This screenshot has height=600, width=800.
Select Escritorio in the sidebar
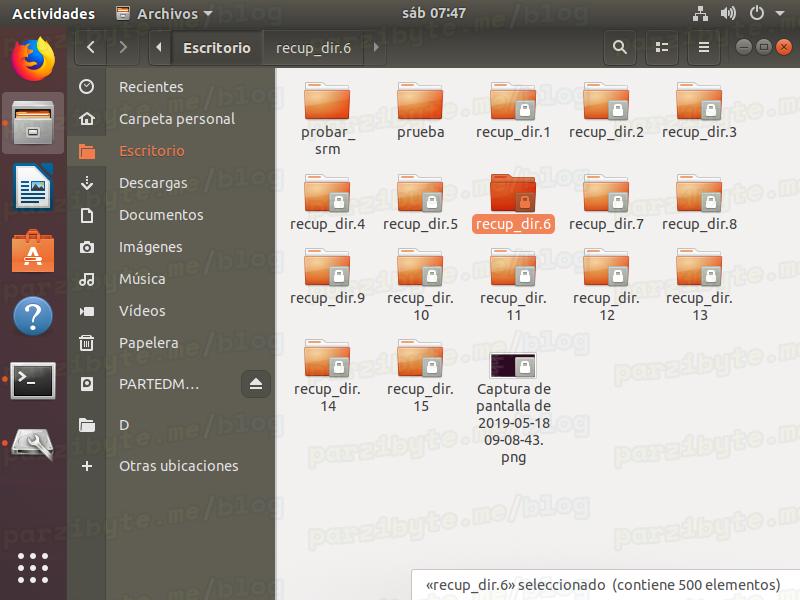pyautogui.click(x=171, y=151)
